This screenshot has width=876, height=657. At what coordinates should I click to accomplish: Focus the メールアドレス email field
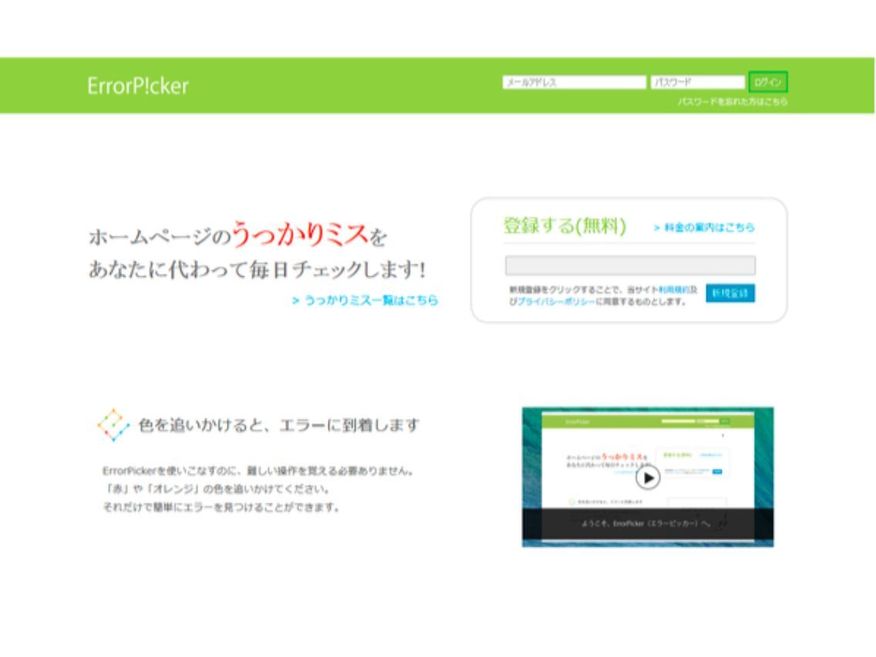(574, 82)
